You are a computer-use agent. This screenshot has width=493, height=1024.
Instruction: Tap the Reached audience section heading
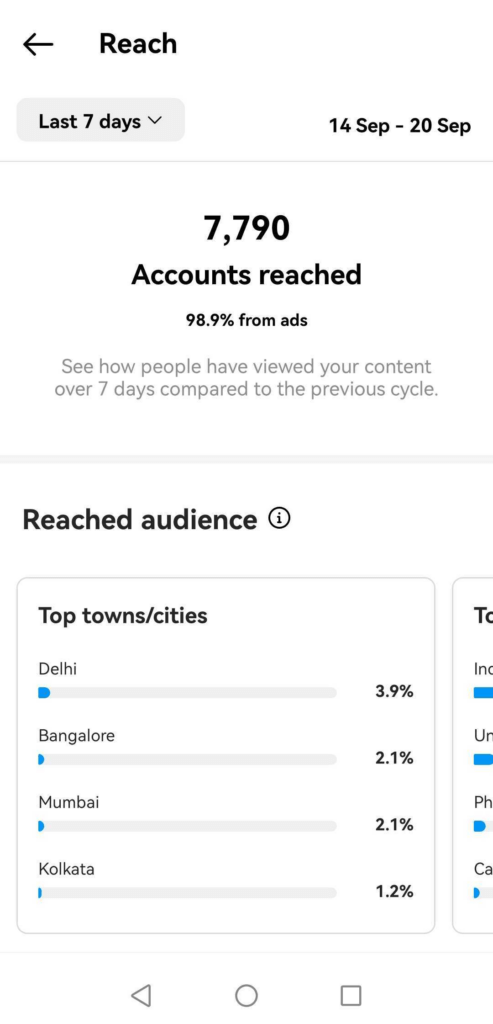pyautogui.click(x=140, y=519)
